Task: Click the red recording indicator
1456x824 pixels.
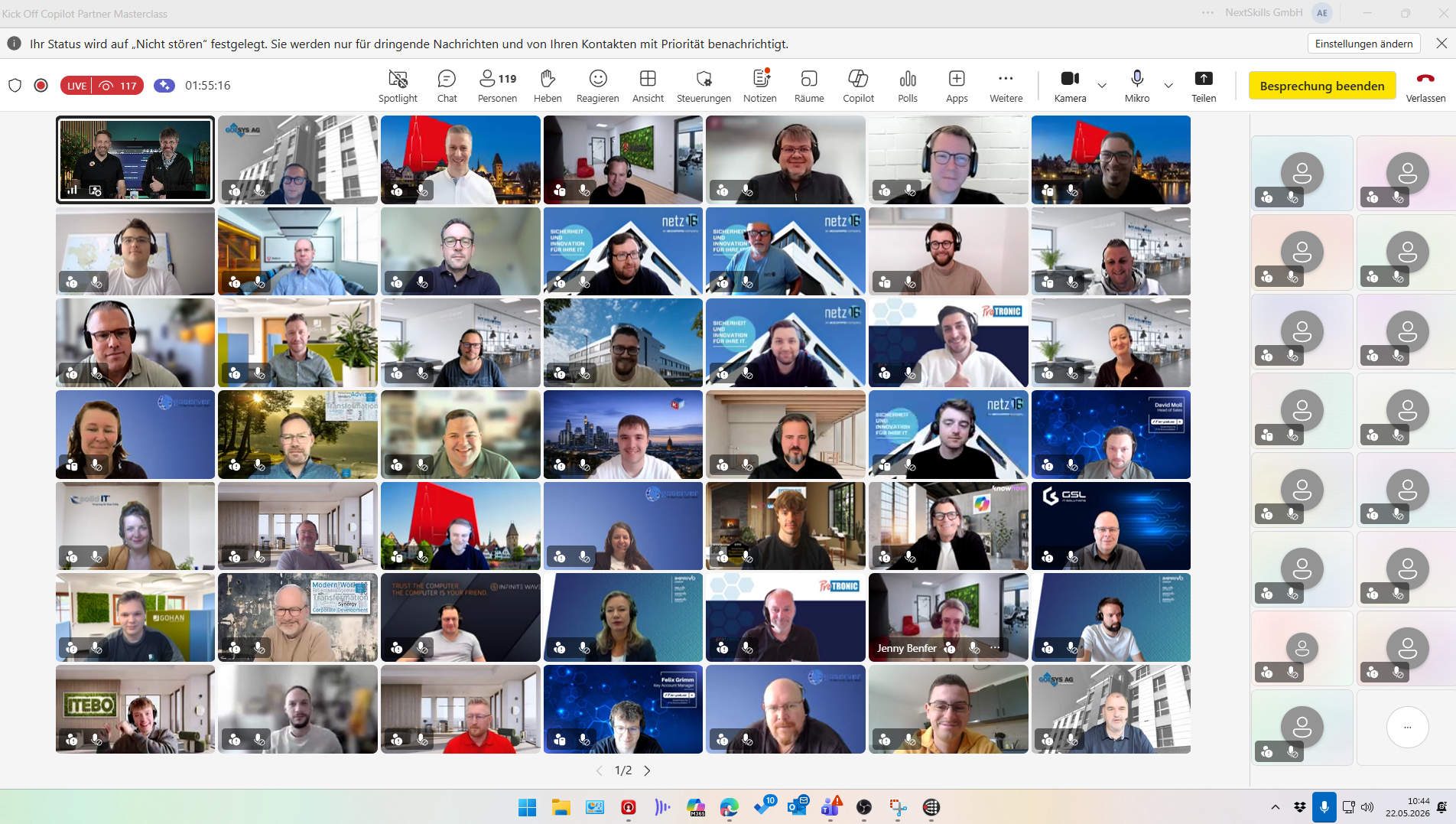Action: (x=41, y=85)
